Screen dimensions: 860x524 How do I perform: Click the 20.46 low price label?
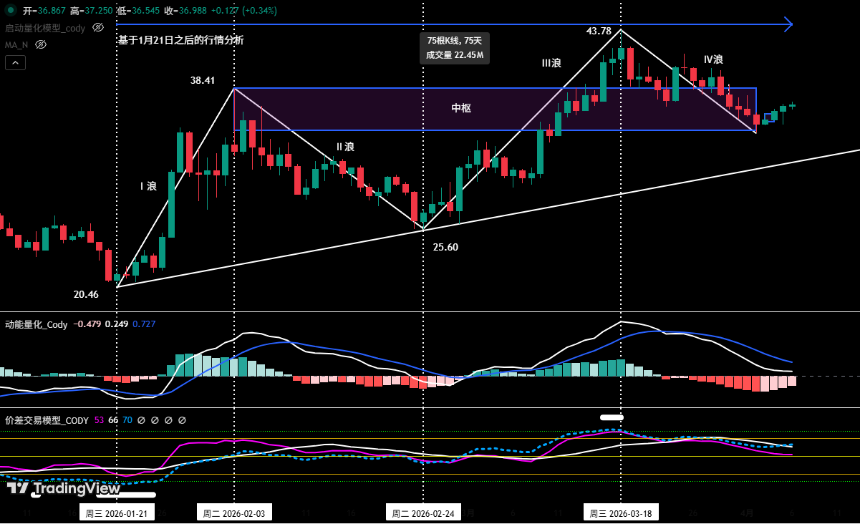86,294
